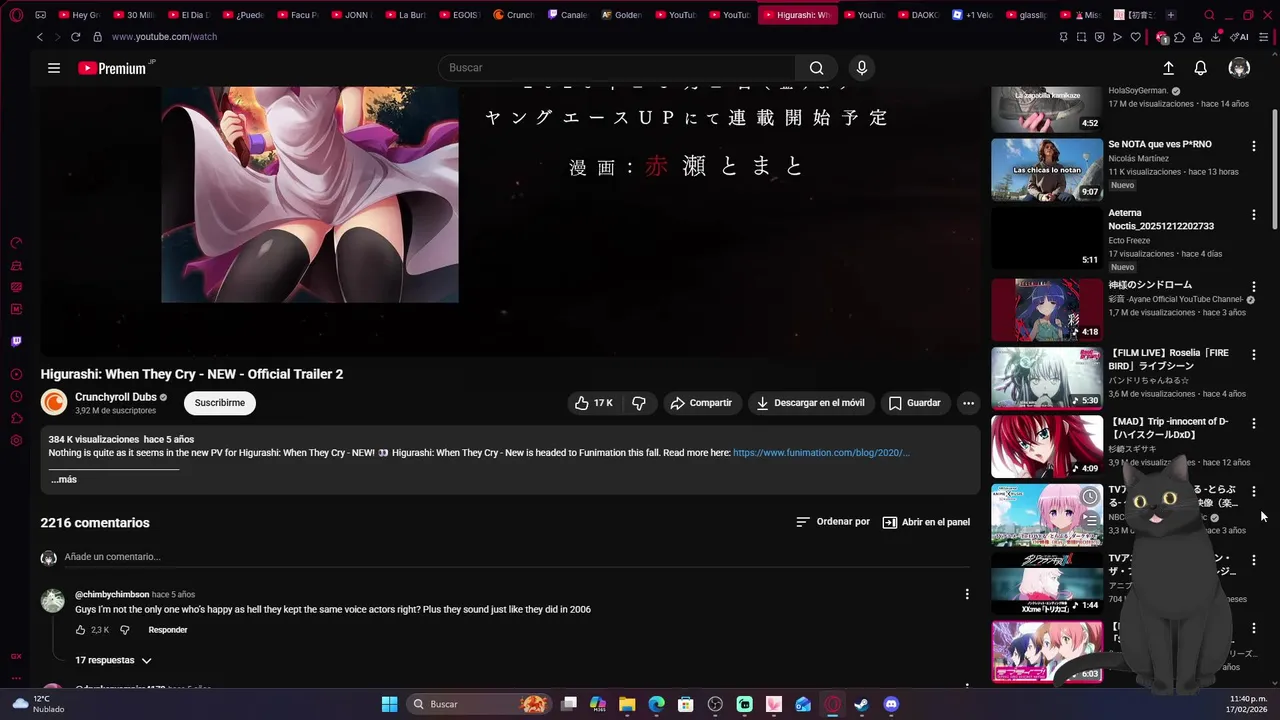Open options for Roselia FIRE BIRD video

tap(1253, 355)
